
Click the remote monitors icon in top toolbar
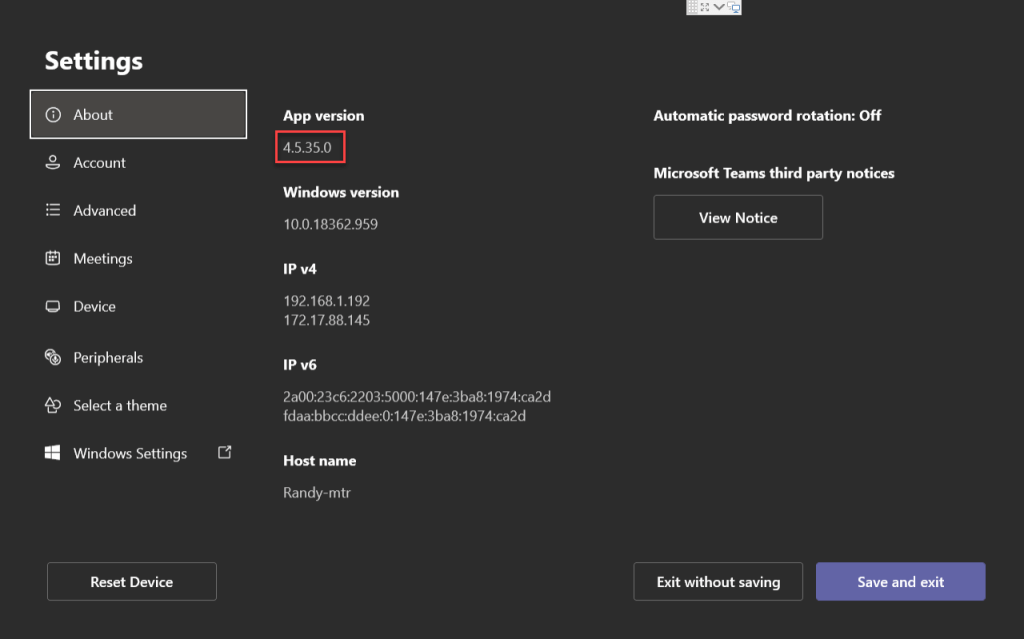pyautogui.click(x=734, y=7)
